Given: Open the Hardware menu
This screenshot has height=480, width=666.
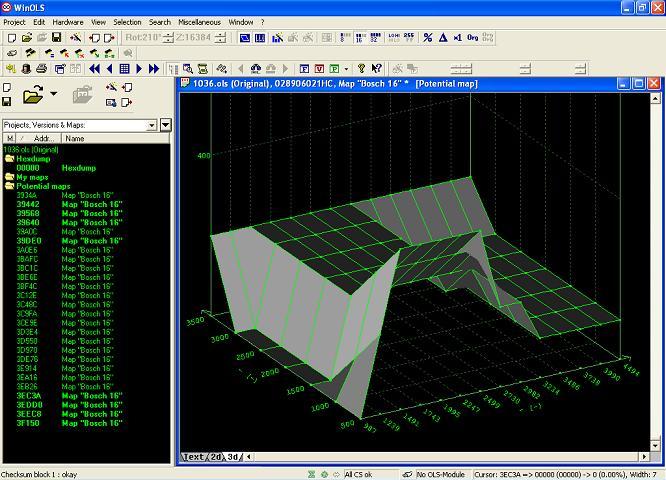Looking at the screenshot, I should click(x=68, y=22).
